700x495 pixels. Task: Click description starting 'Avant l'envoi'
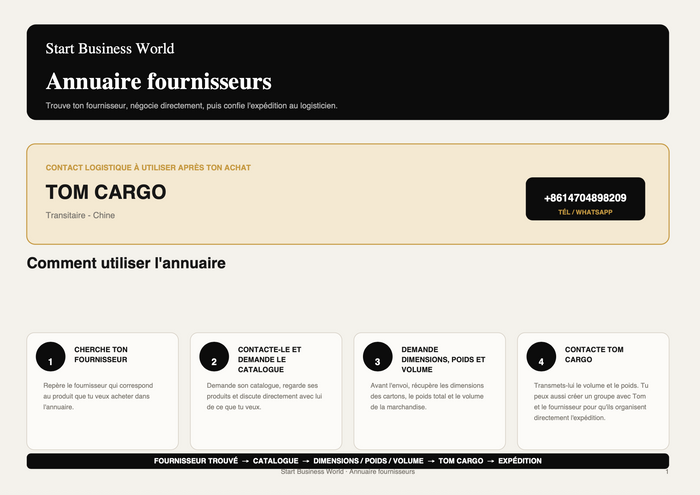click(x=427, y=396)
